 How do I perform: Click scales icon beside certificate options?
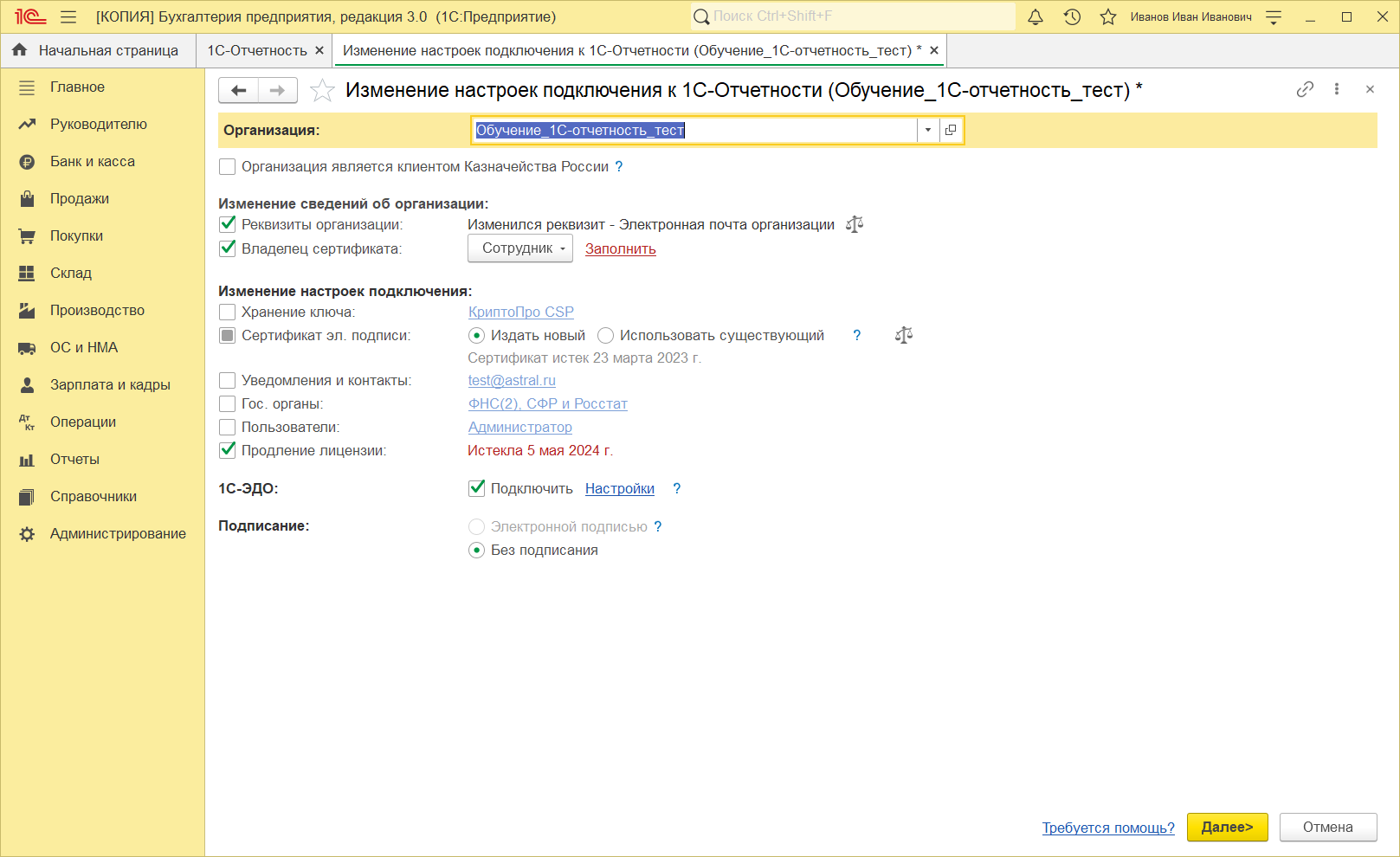click(x=904, y=335)
